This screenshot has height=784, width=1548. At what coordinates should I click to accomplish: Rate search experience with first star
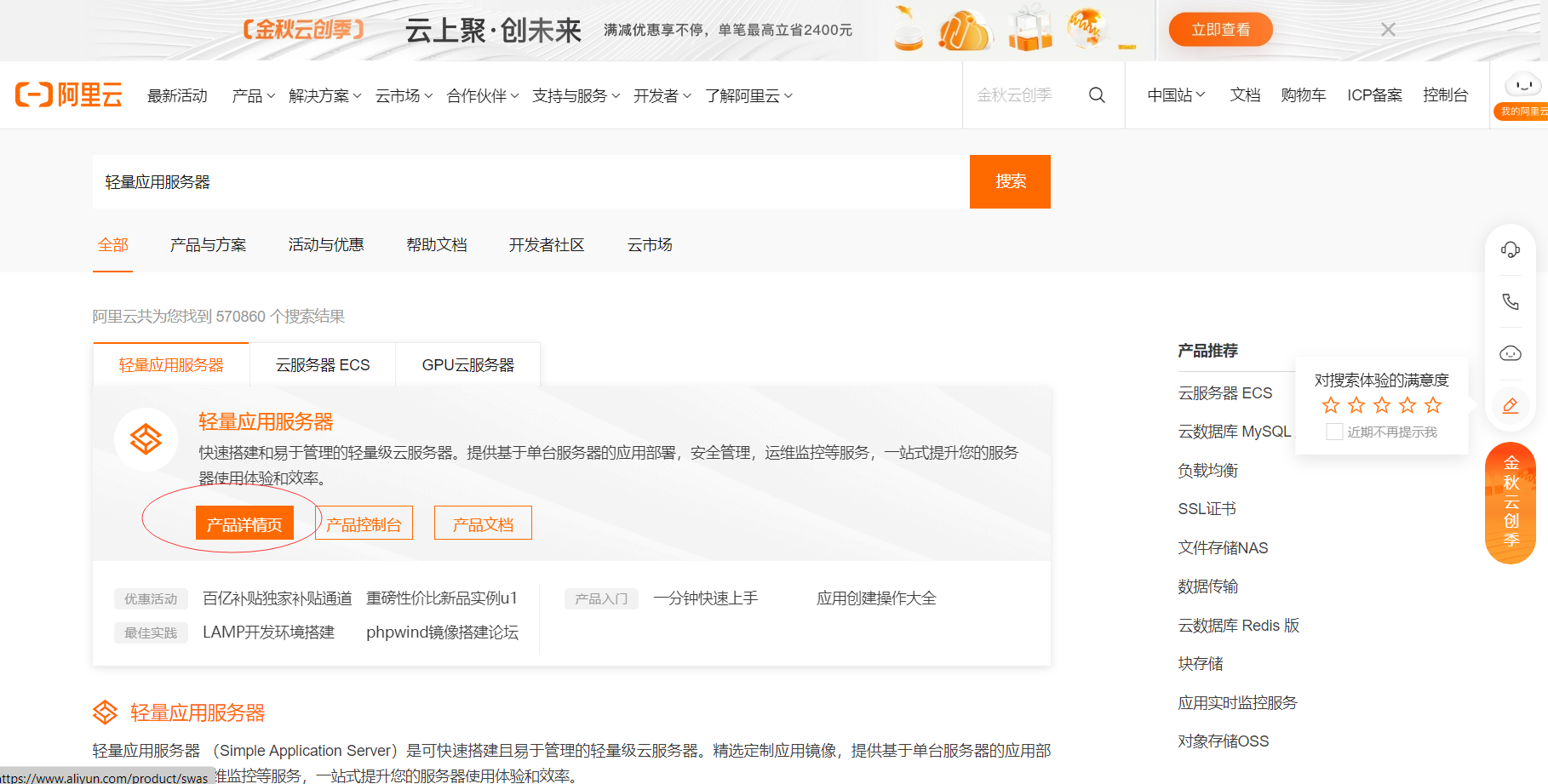pos(1331,405)
